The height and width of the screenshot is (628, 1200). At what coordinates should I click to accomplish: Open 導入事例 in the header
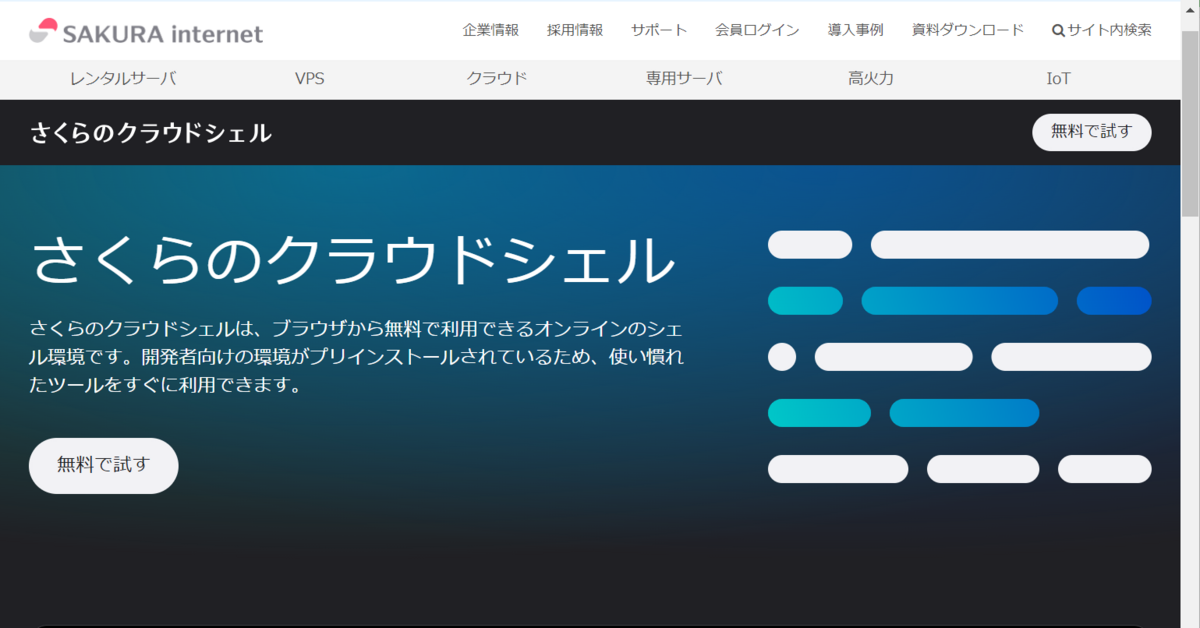coord(855,30)
